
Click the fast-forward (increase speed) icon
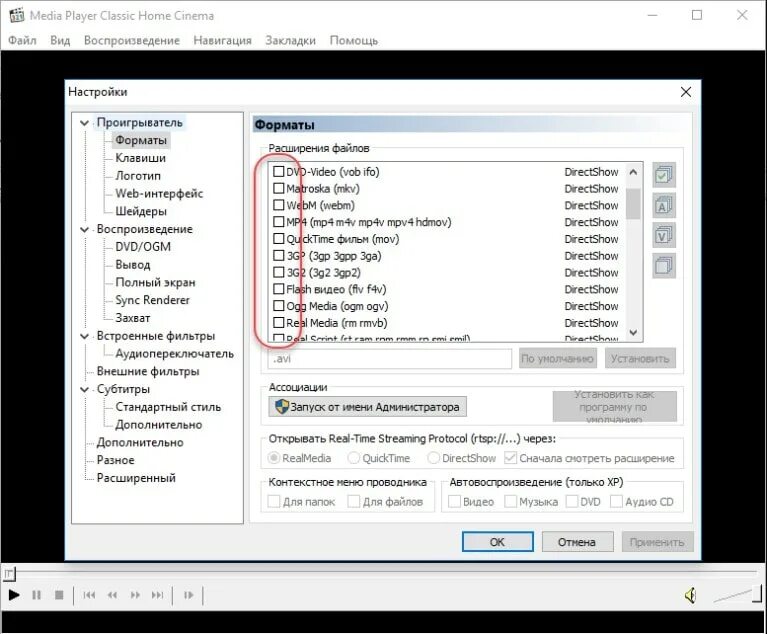click(135, 595)
